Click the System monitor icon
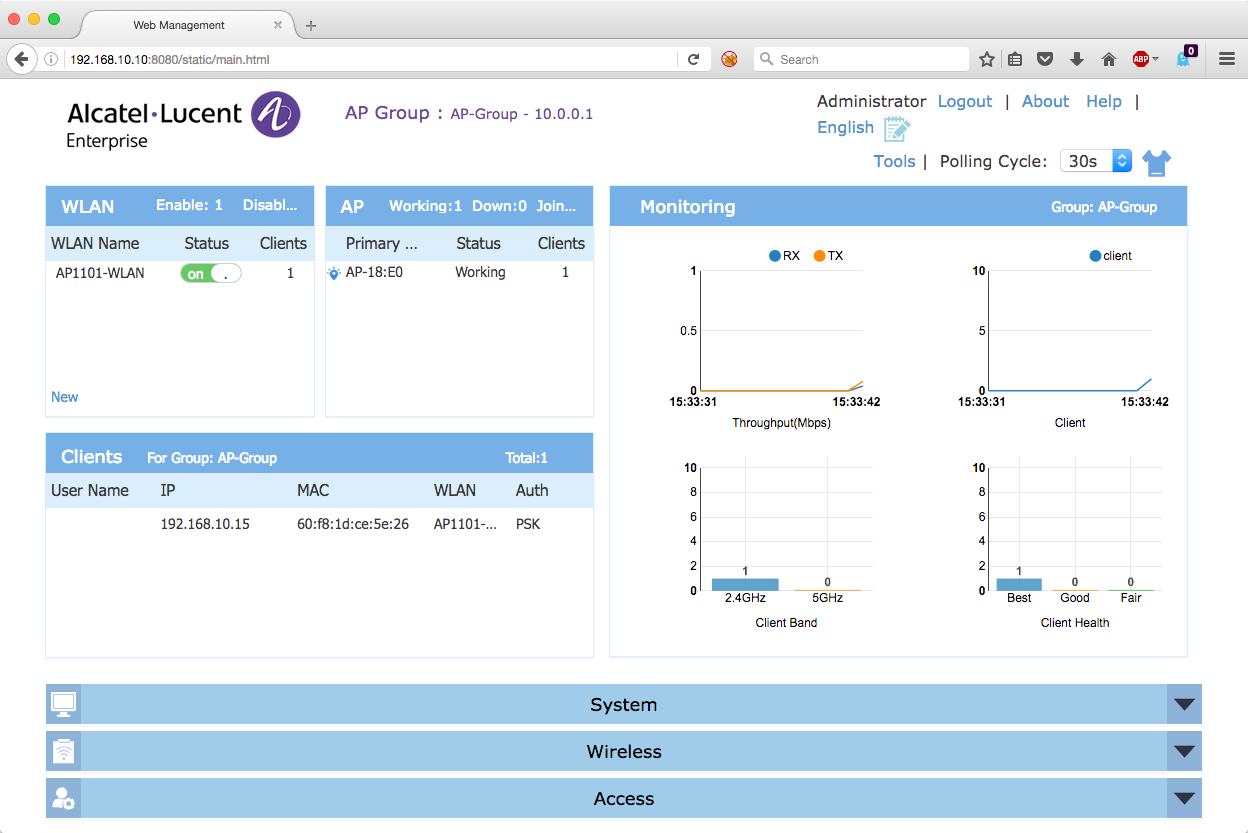 (63, 704)
